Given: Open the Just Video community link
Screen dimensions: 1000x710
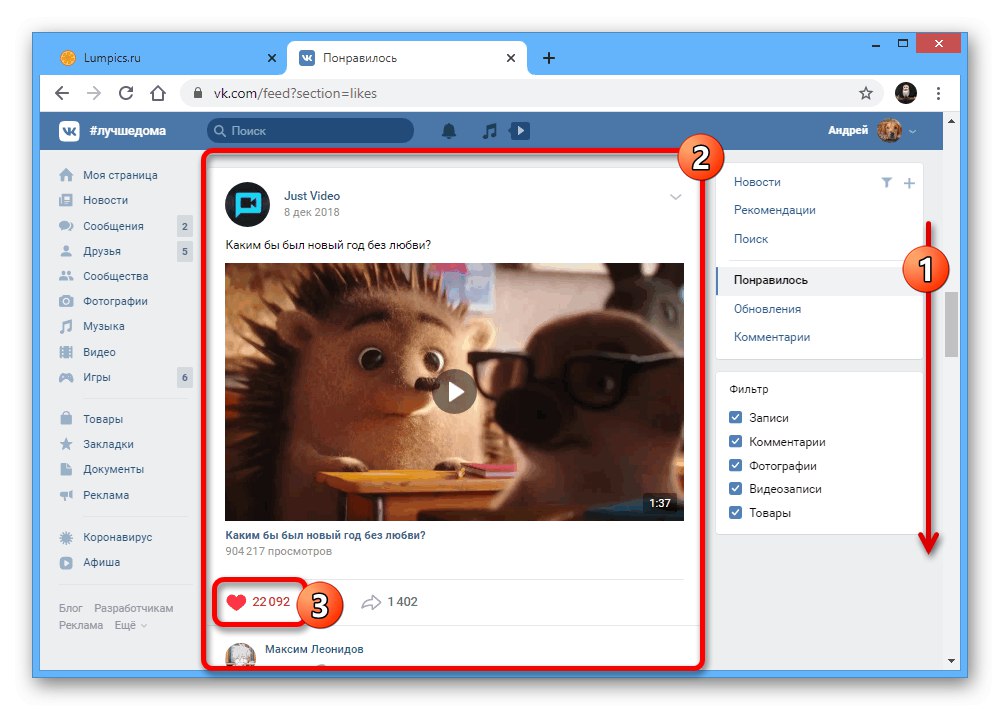Looking at the screenshot, I should point(312,196).
